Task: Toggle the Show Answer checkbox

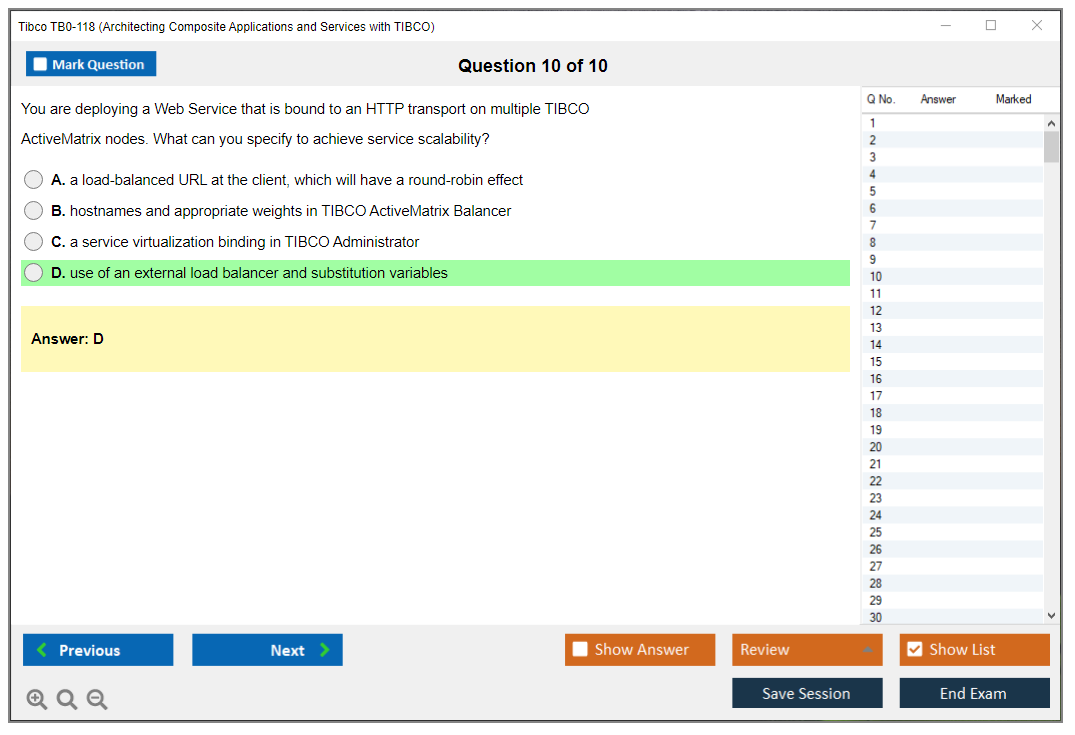Action: click(x=581, y=650)
